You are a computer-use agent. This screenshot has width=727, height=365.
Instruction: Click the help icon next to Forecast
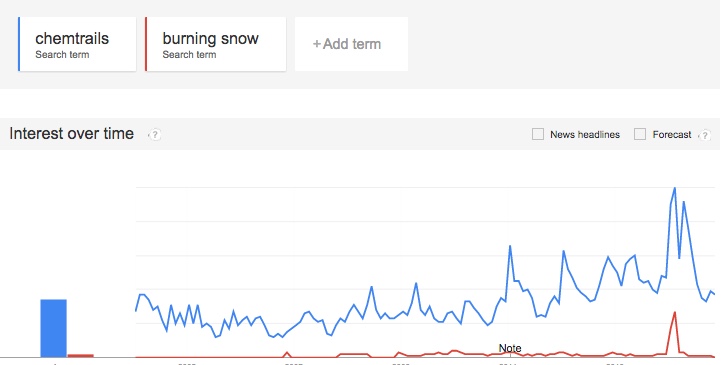coord(705,135)
